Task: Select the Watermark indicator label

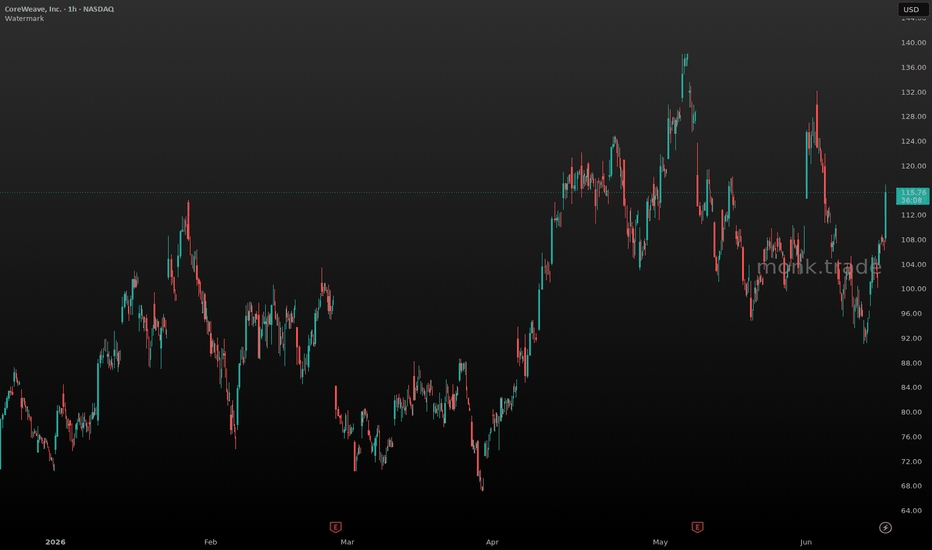Action: click(x=24, y=18)
